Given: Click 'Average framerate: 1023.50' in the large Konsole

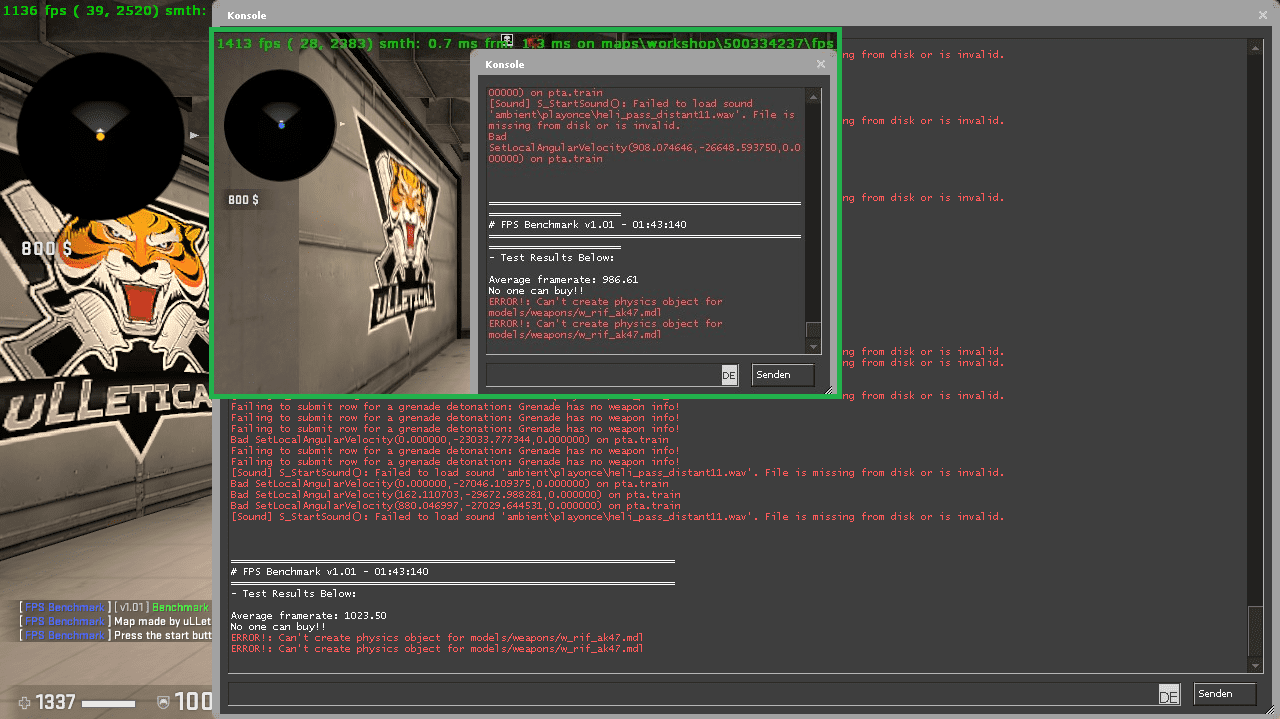Looking at the screenshot, I should pos(308,616).
